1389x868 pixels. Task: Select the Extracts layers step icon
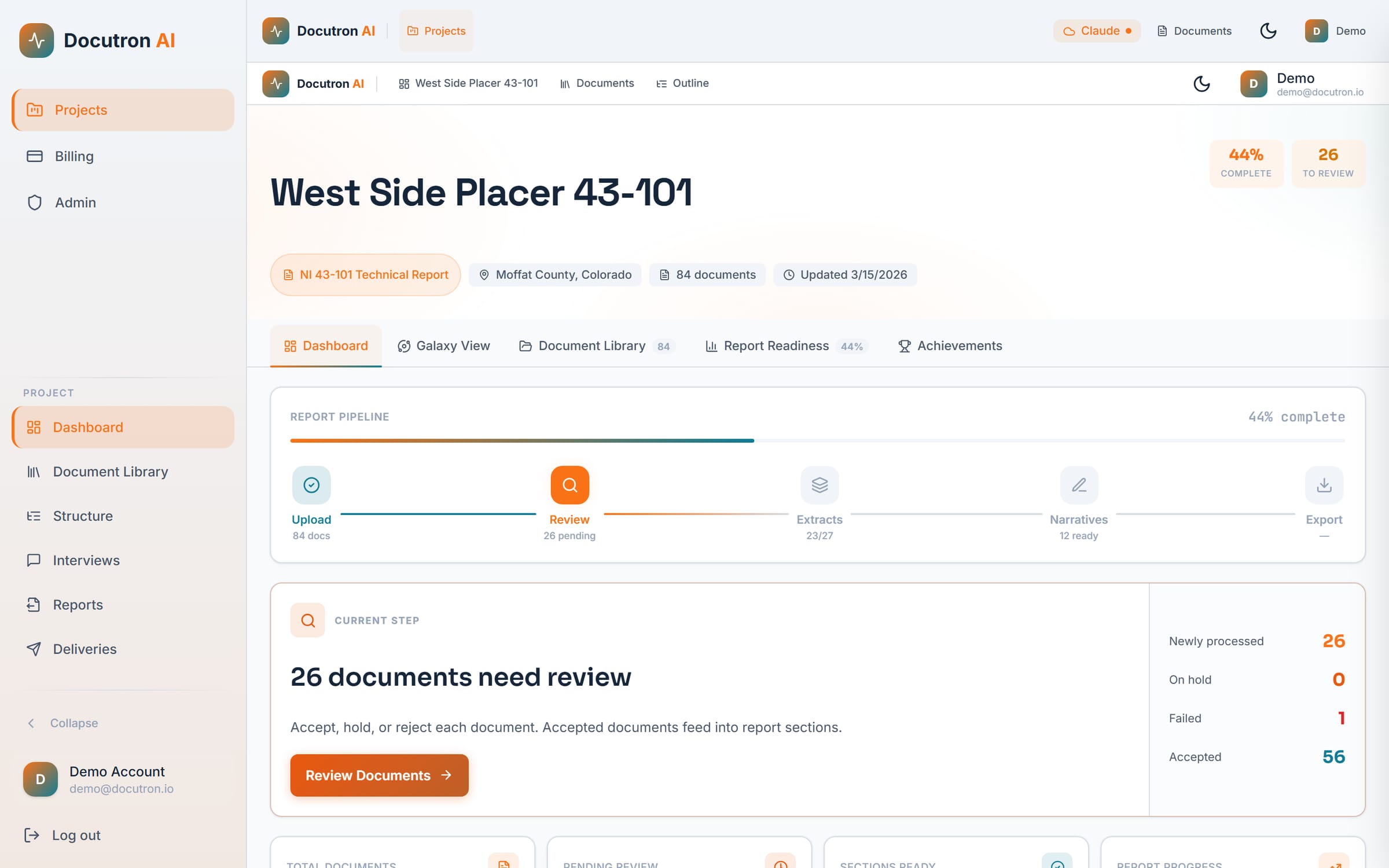click(820, 485)
